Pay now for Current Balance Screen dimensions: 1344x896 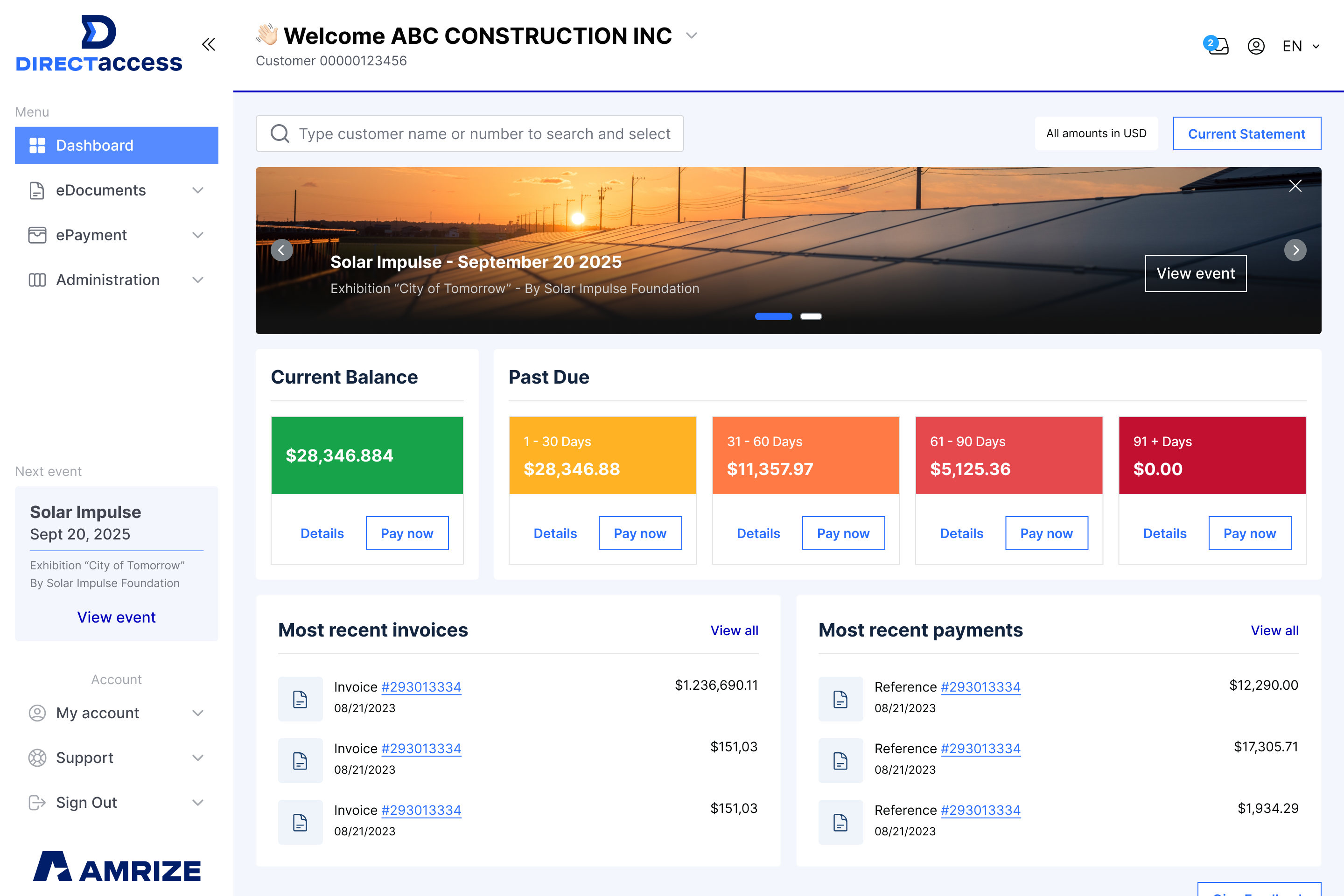click(x=407, y=533)
